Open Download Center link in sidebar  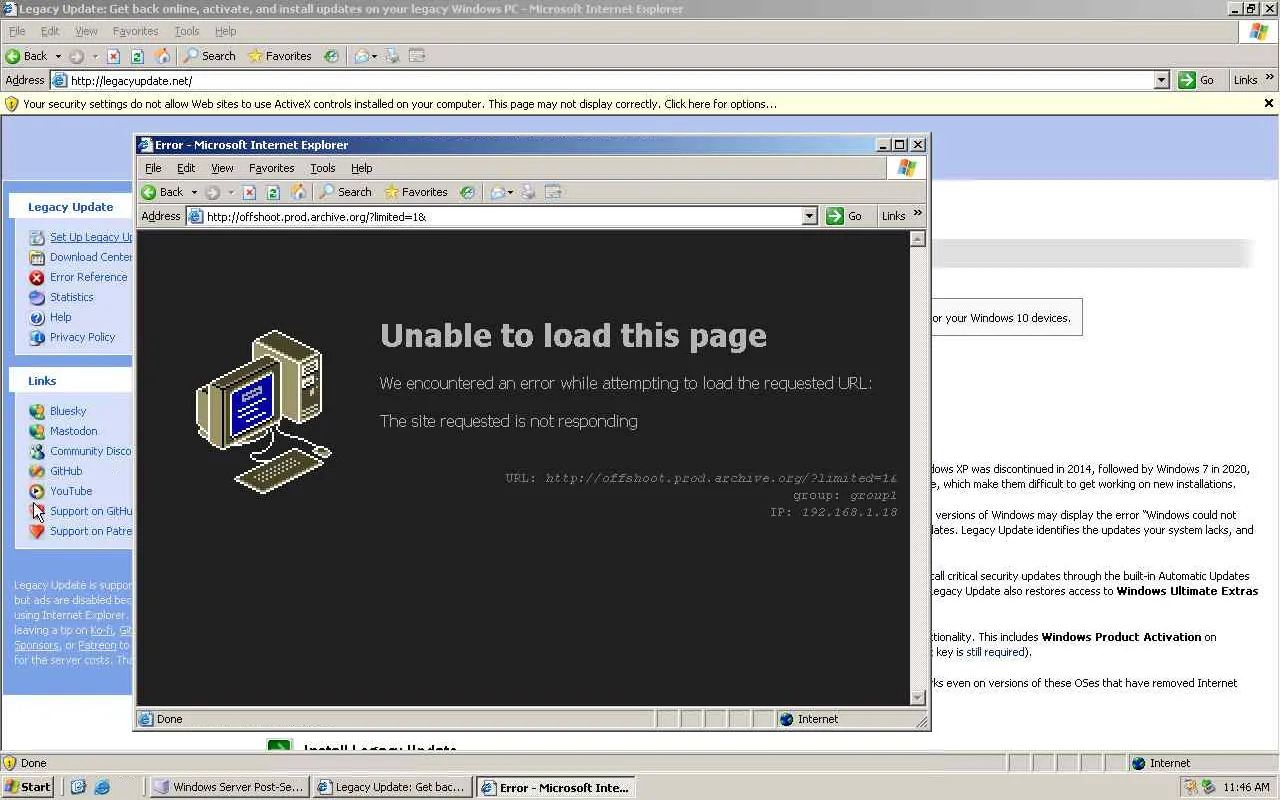(91, 257)
